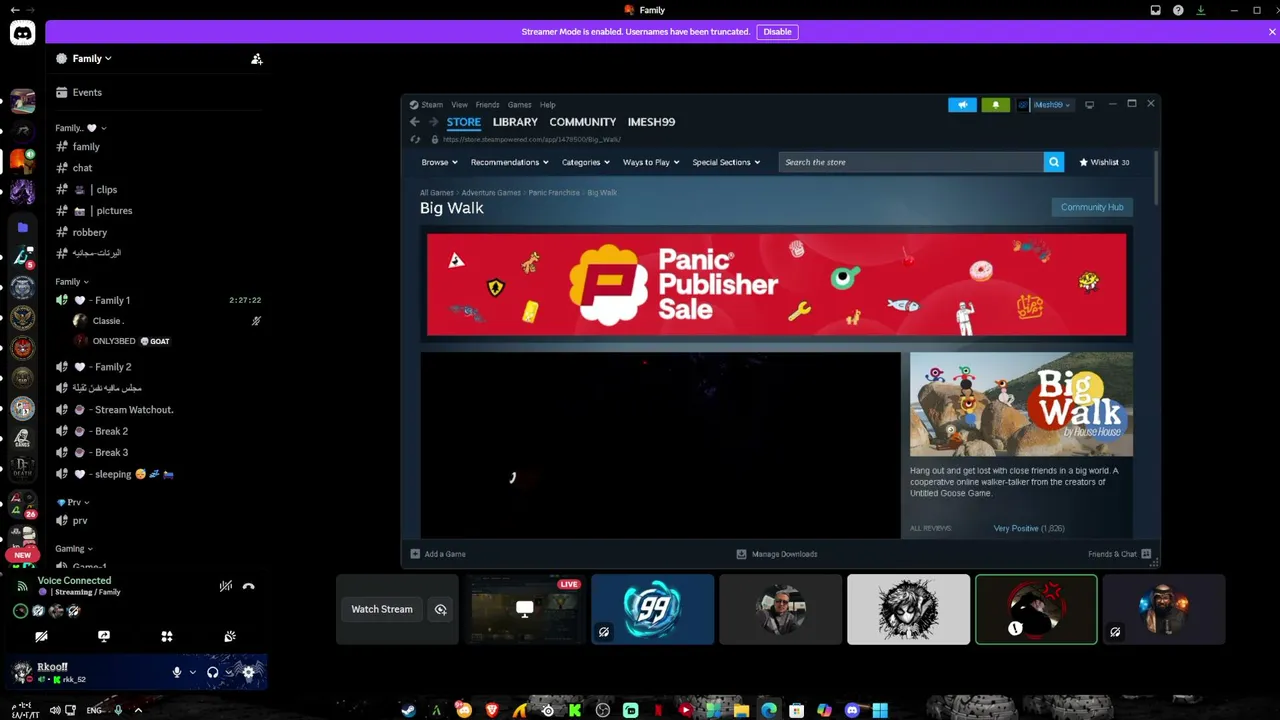The height and width of the screenshot is (720, 1280).
Task: Expand the Recommendations dropdown in Steam store
Action: [510, 162]
